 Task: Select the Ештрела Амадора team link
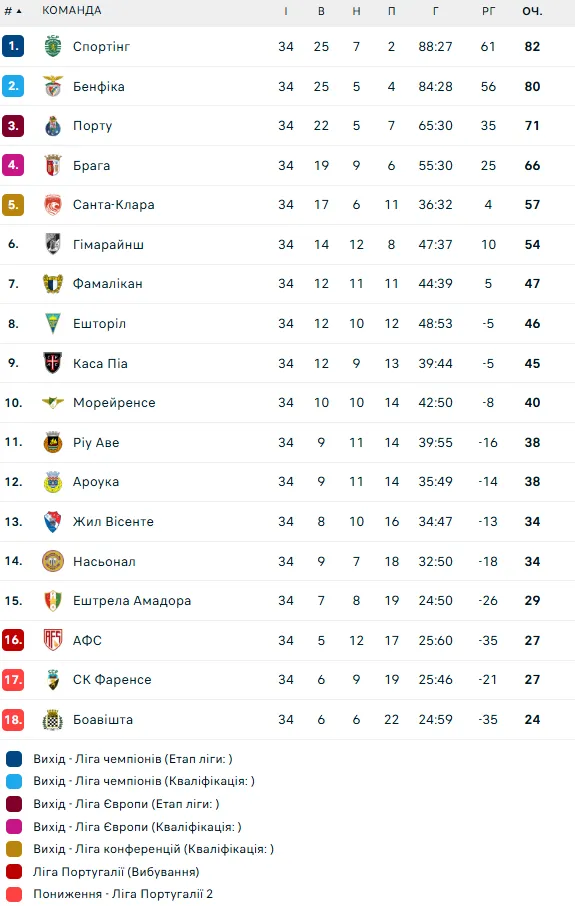132,601
